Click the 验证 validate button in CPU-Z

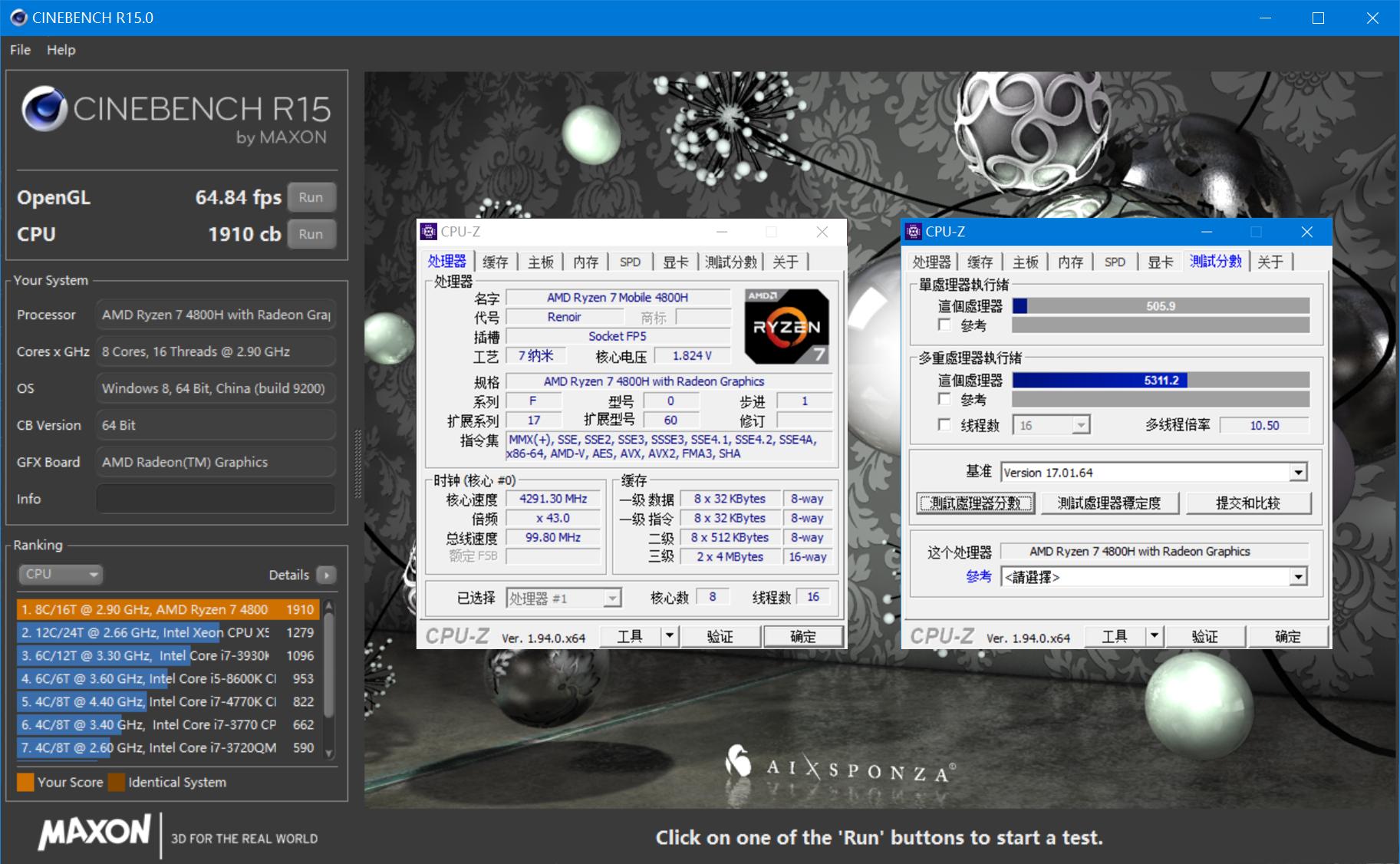722,635
